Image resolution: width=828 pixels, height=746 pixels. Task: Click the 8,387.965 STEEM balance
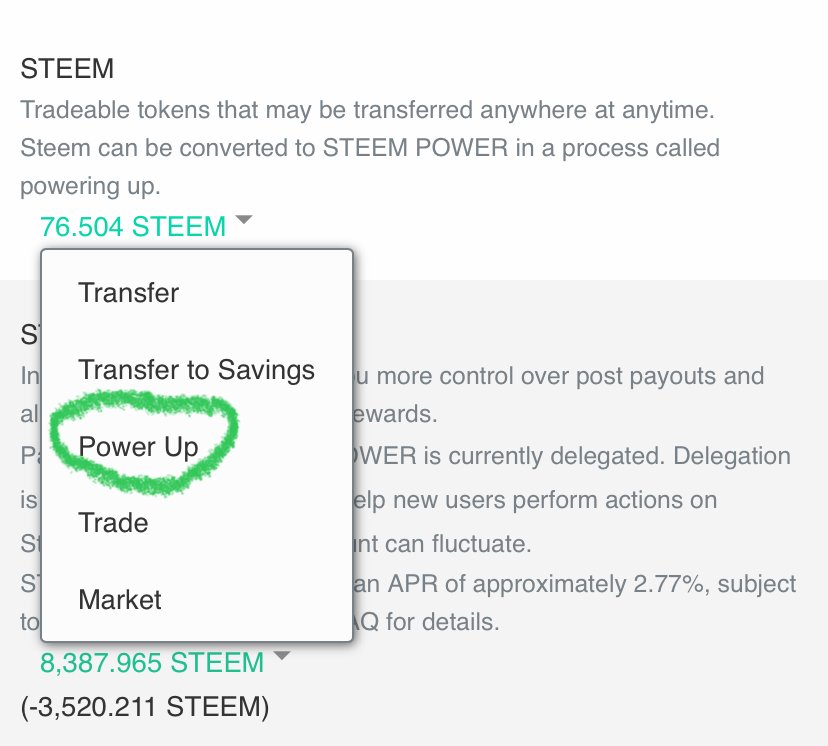(152, 663)
